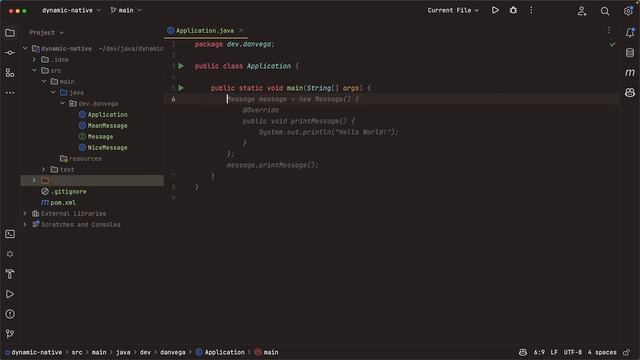Expand External Libraries node
The height and width of the screenshot is (360, 640).
click(x=25, y=213)
